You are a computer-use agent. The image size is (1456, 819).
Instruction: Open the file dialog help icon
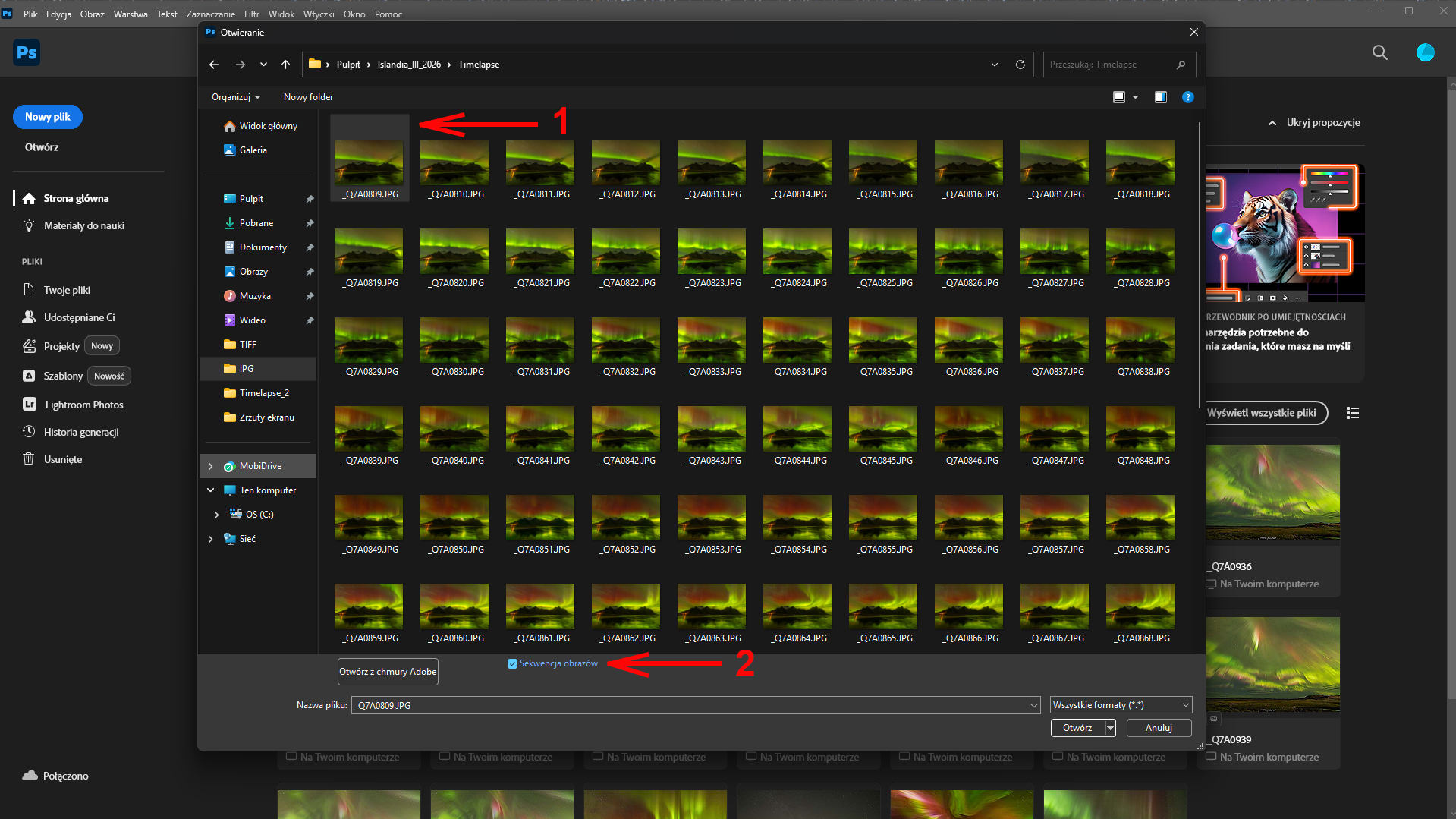pyautogui.click(x=1187, y=97)
